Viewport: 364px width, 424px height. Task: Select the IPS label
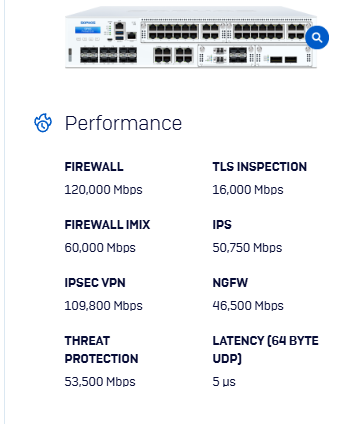pos(222,225)
